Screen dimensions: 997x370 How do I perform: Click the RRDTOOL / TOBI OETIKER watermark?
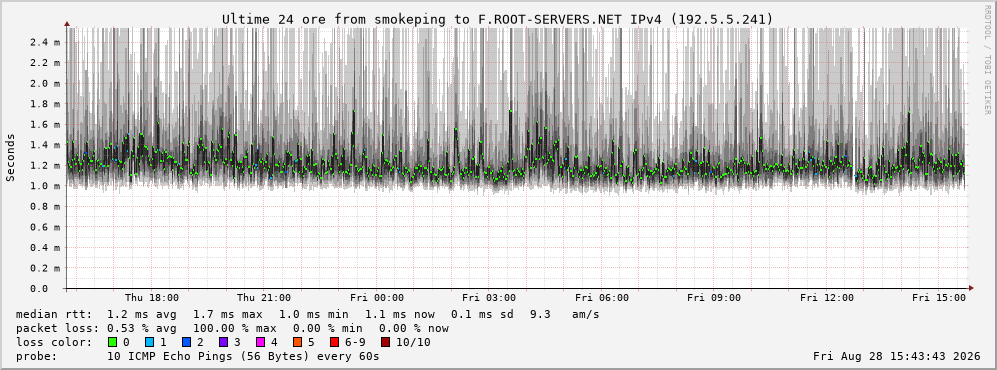click(x=987, y=60)
